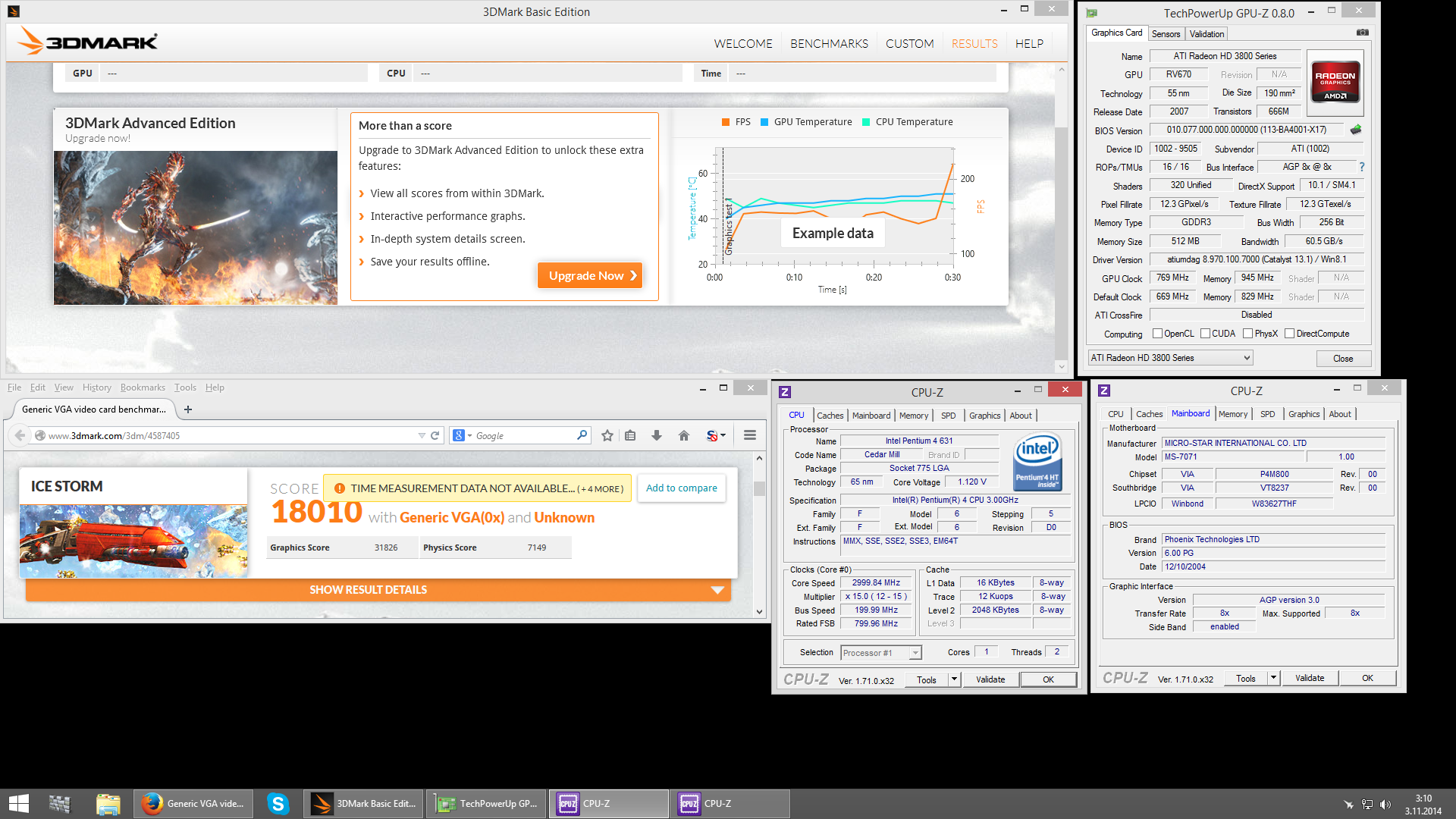The height and width of the screenshot is (819, 1456).
Task: Open the 3DMark CUSTOM tab
Action: [909, 44]
